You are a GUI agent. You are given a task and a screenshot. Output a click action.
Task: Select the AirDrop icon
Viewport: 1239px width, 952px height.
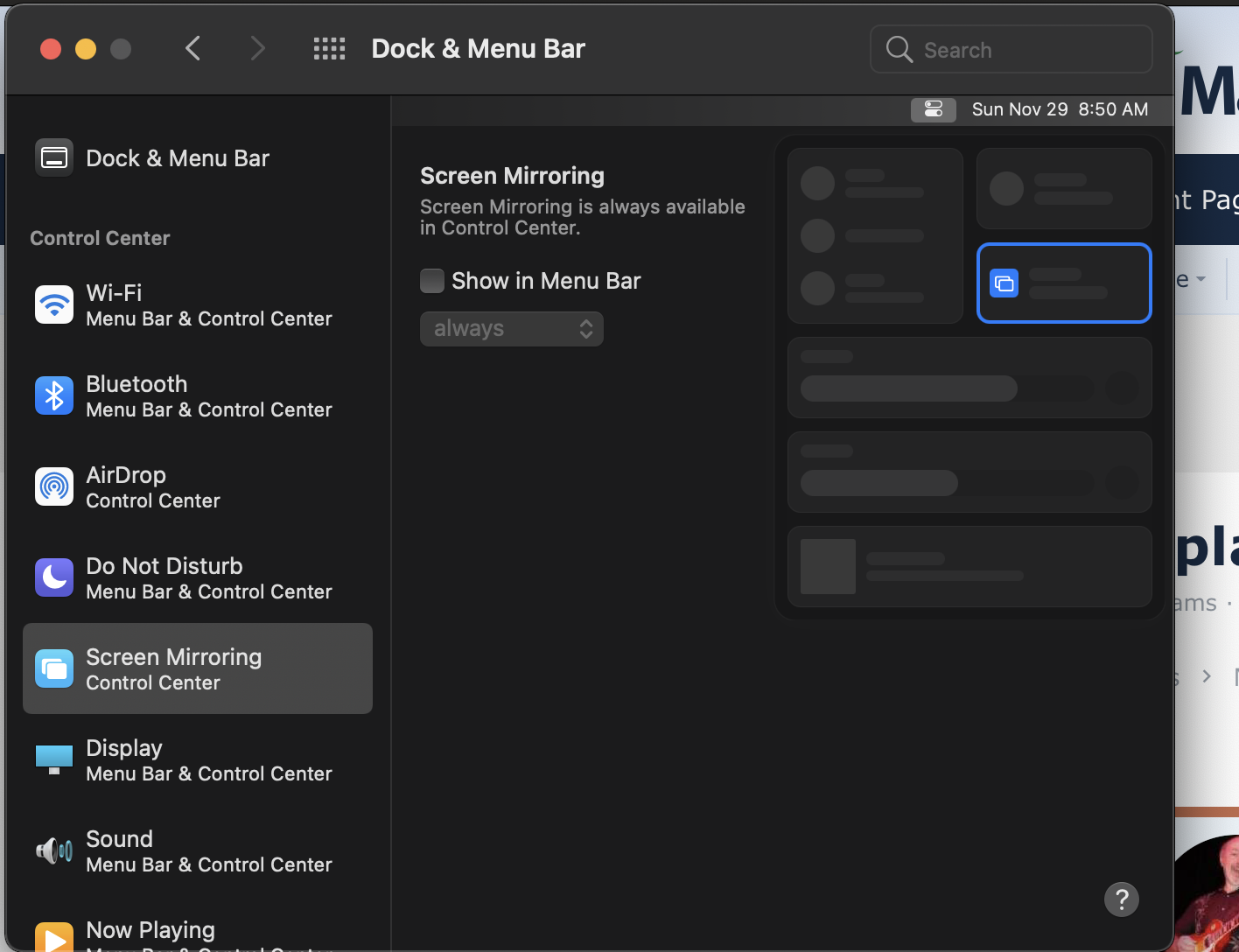point(54,487)
